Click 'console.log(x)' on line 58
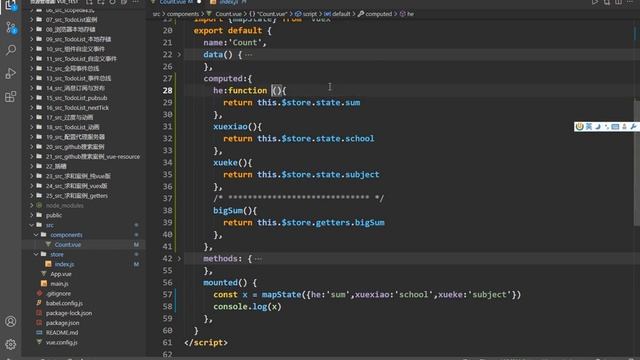This screenshot has height=360, width=640. 247,307
